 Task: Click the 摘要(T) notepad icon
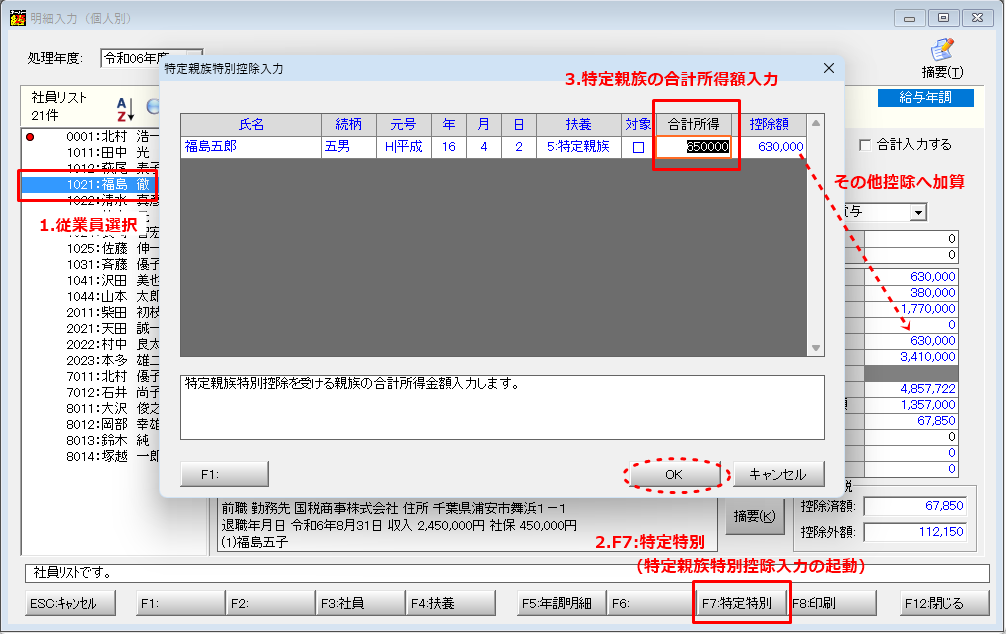(x=942, y=50)
